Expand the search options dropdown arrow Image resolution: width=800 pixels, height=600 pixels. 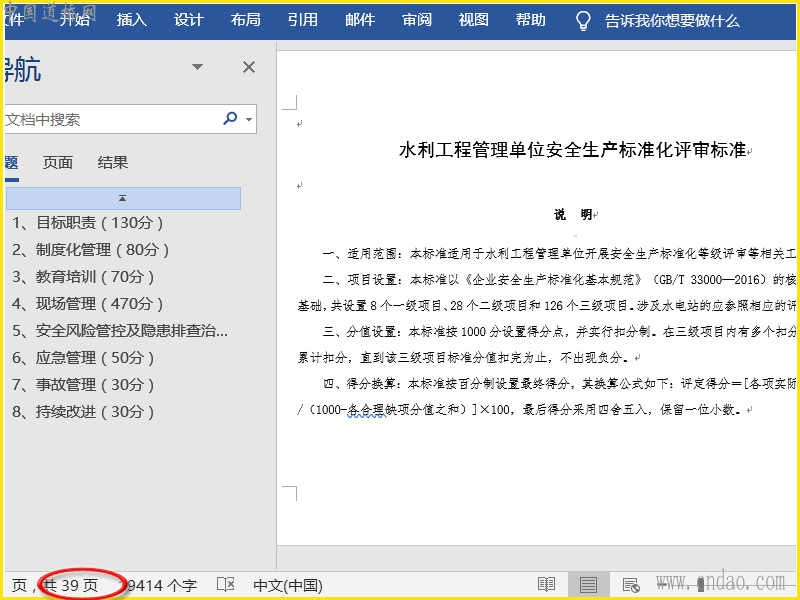pos(249,119)
